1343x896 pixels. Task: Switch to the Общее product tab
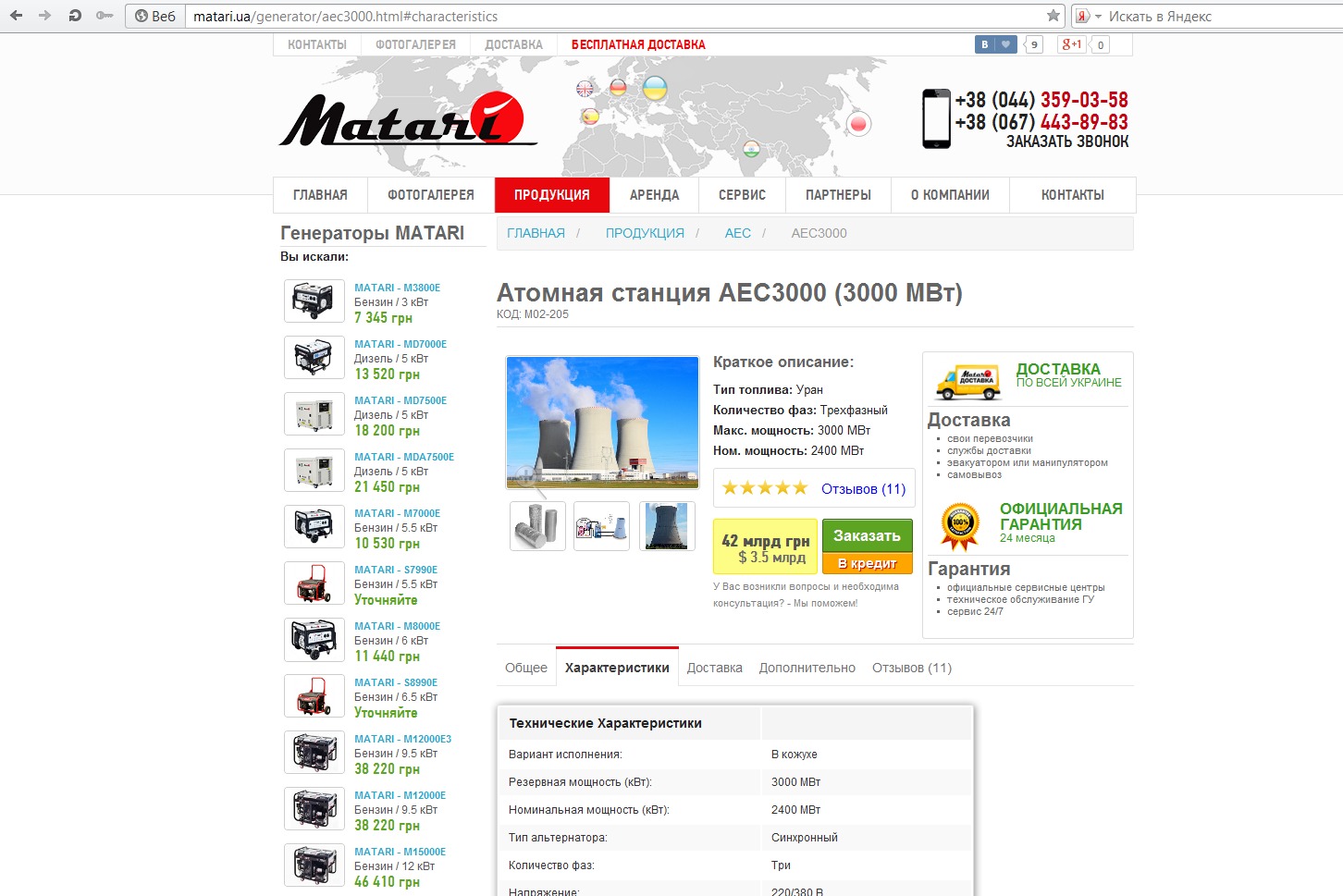[x=525, y=668]
